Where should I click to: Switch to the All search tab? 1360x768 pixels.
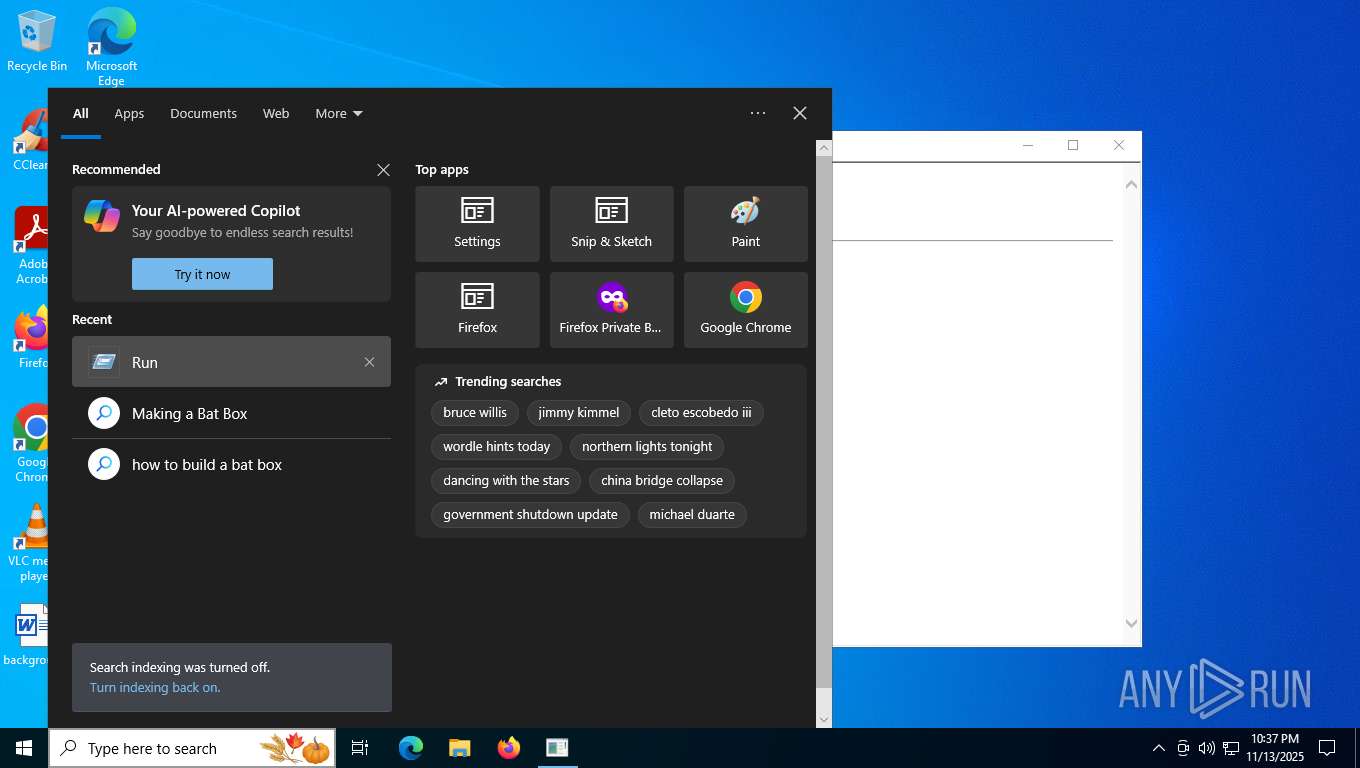point(81,113)
